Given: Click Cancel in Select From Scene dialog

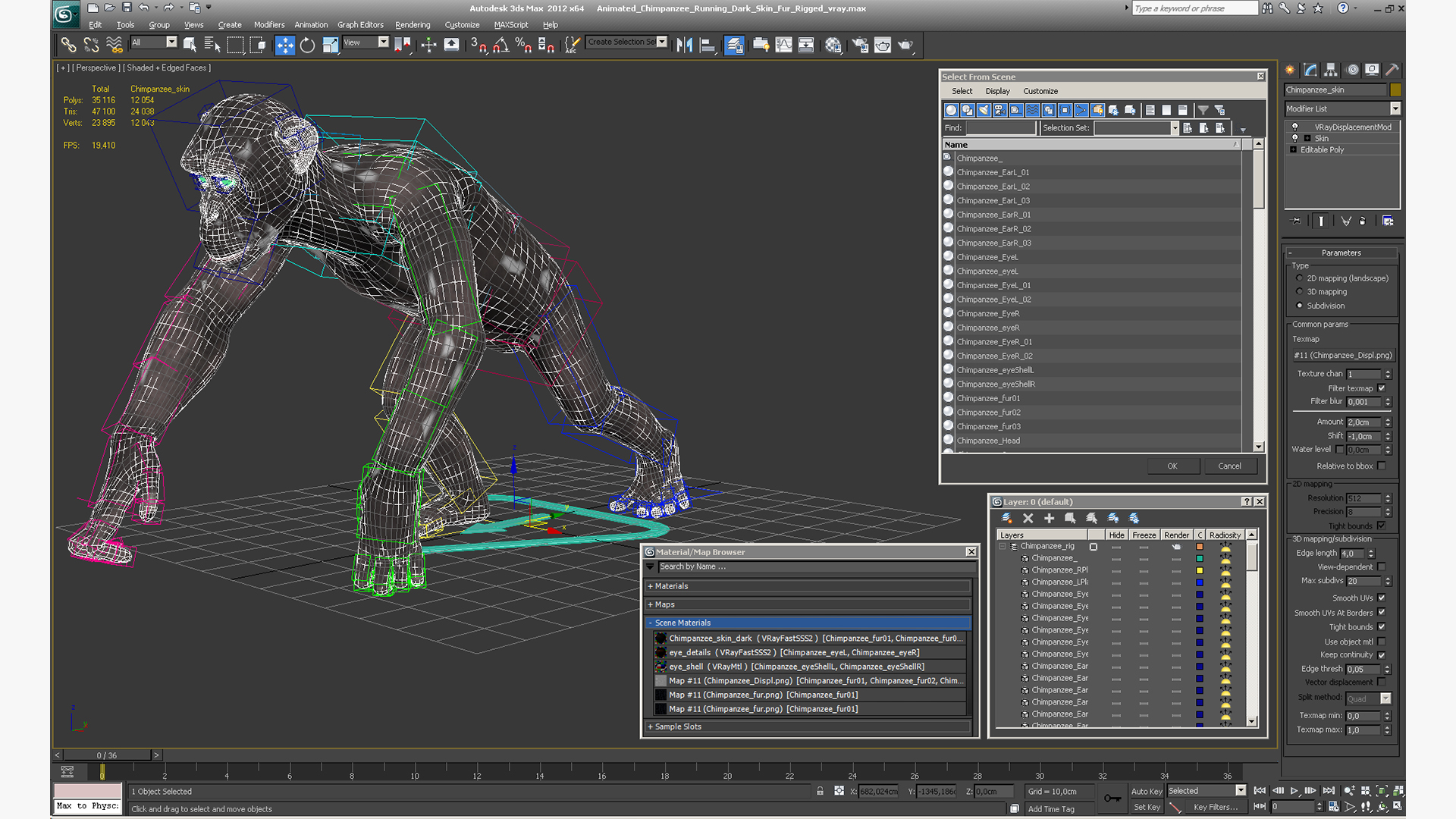Looking at the screenshot, I should click(x=1229, y=466).
